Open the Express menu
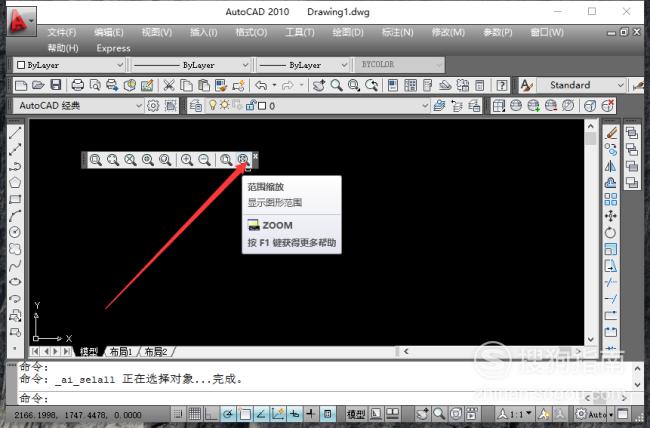 [x=113, y=49]
